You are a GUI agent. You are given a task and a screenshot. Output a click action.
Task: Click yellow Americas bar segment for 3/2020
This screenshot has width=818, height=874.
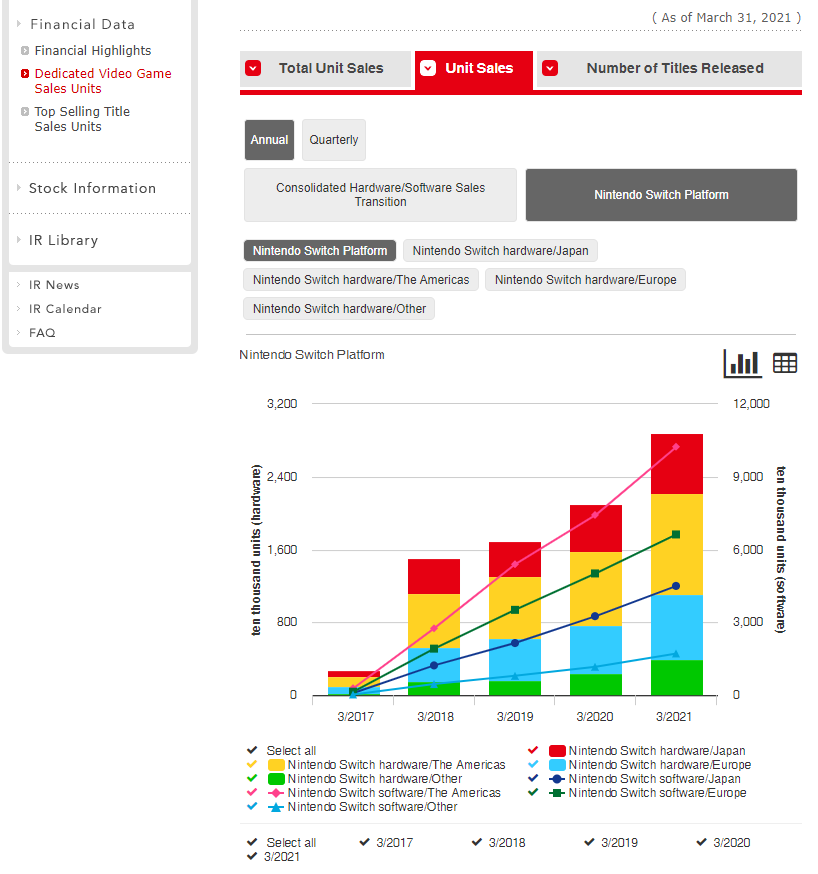point(596,589)
